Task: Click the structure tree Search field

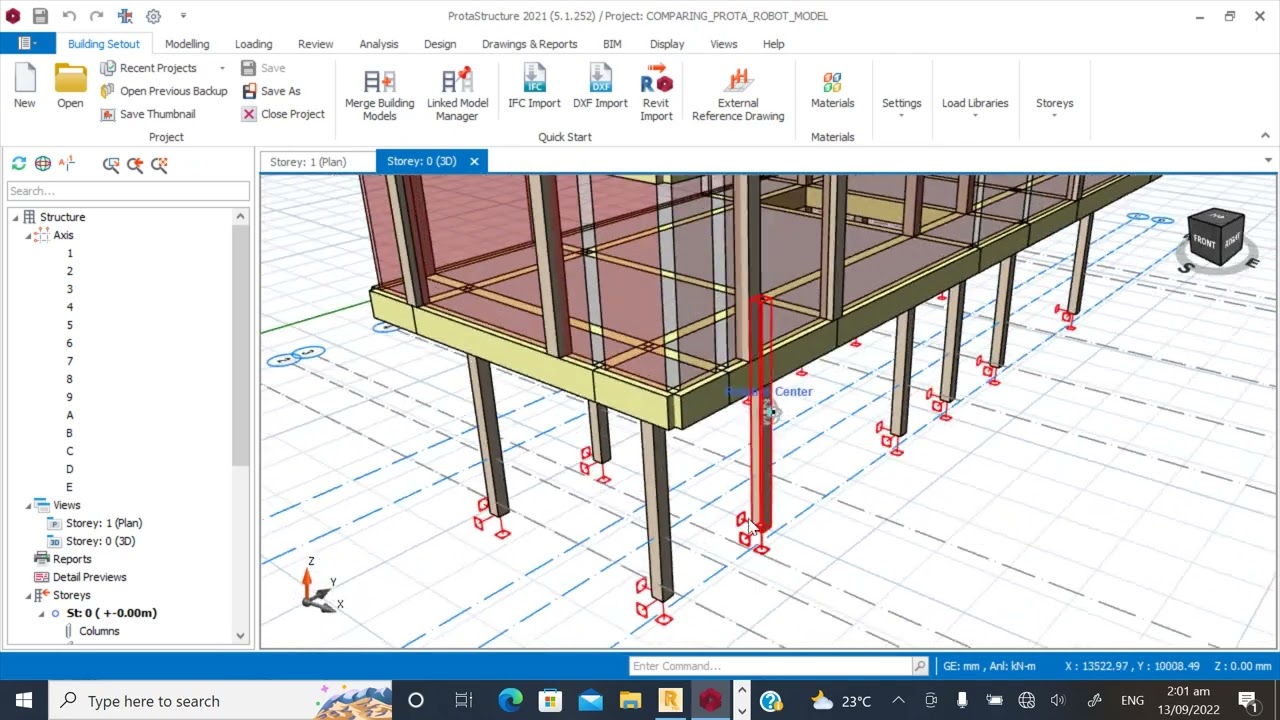Action: point(128,191)
